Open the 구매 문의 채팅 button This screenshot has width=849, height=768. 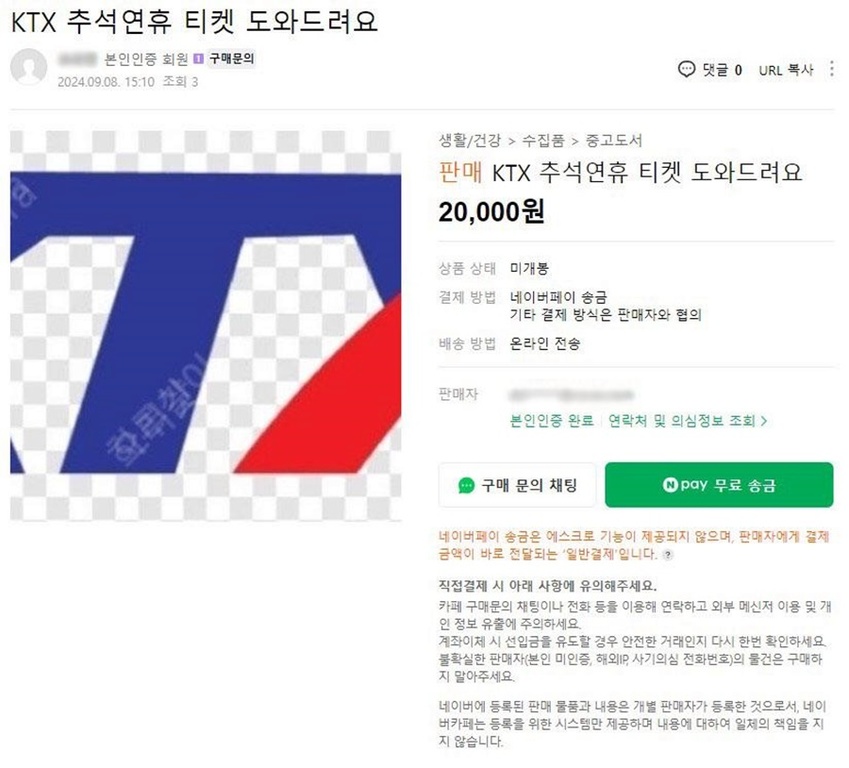click(517, 485)
